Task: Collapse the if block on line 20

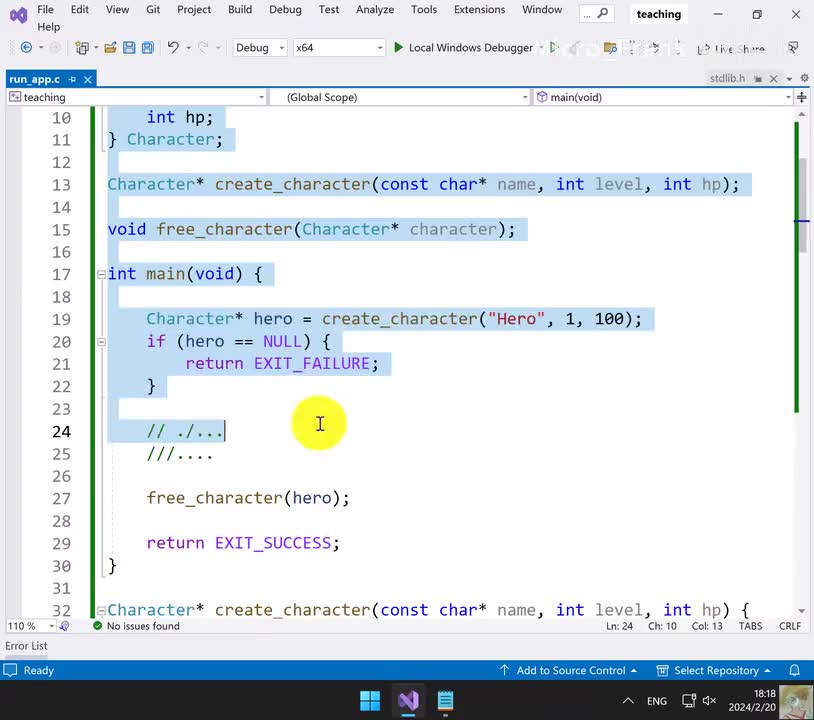Action: [102, 342]
